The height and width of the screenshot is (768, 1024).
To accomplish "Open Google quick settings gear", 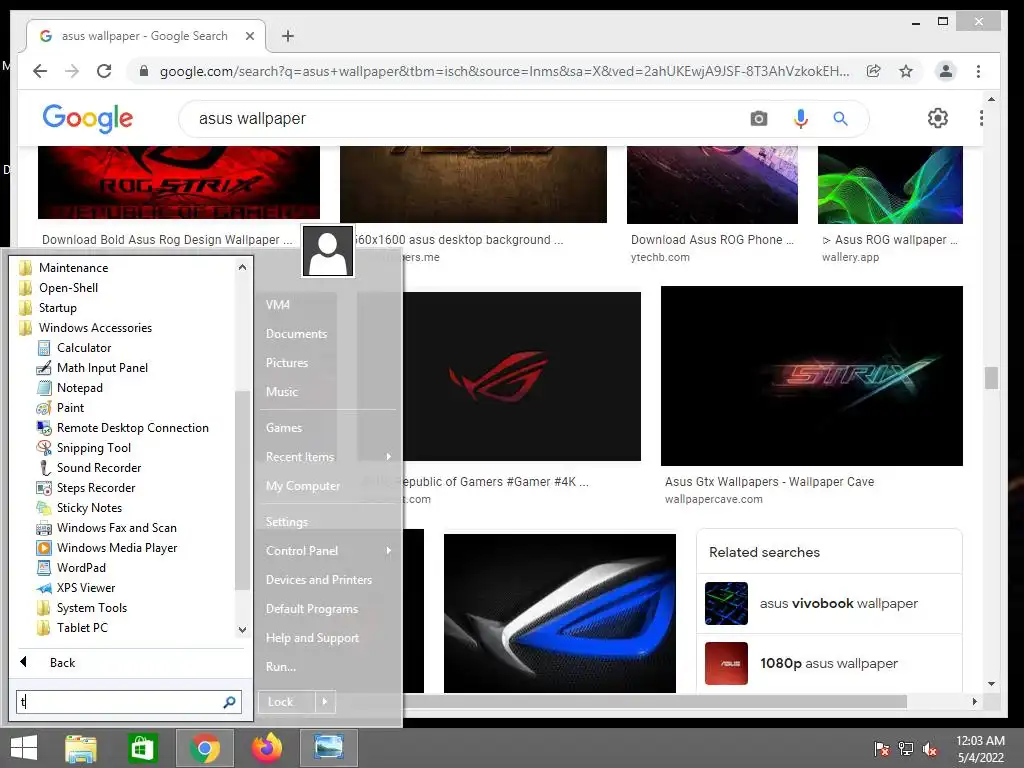I will pyautogui.click(x=938, y=118).
